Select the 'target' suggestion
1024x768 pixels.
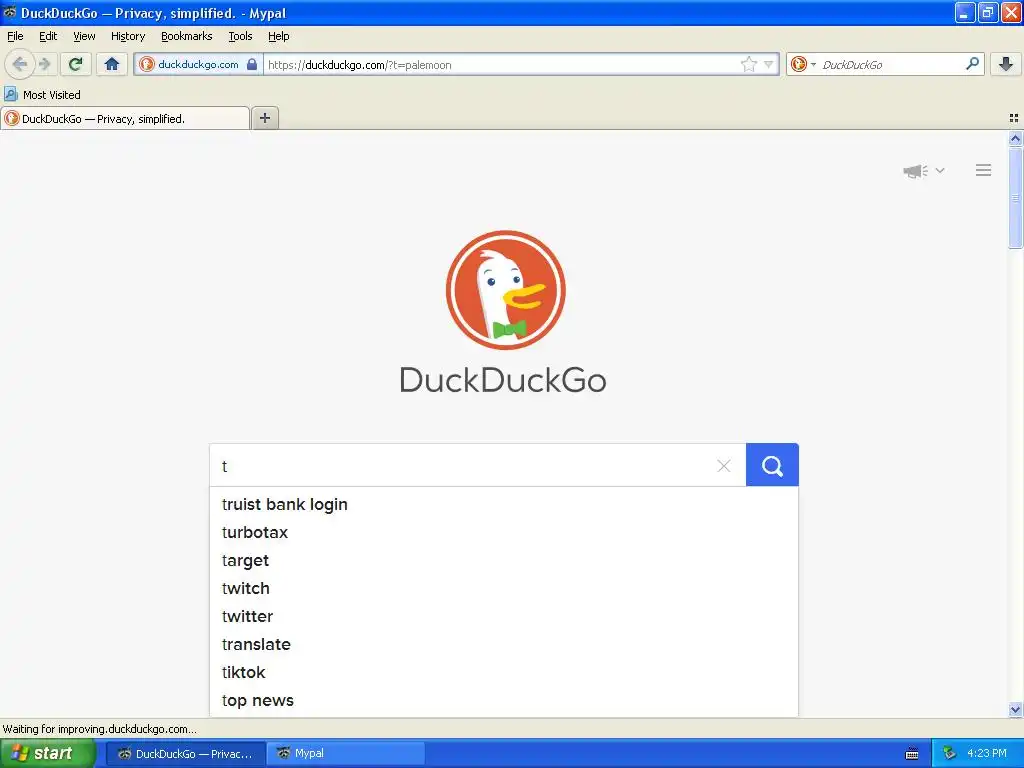[x=504, y=560]
